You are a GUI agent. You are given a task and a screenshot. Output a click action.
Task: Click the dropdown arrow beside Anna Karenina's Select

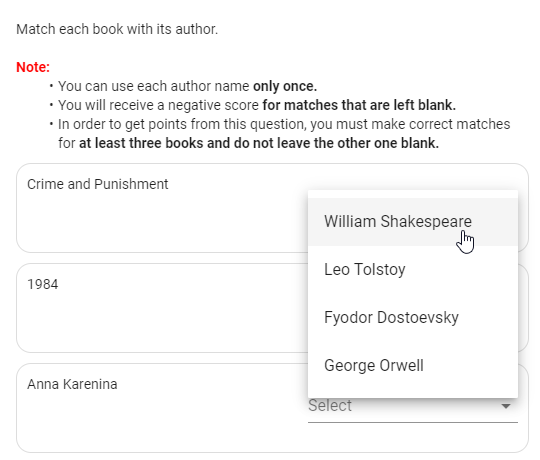tap(506, 406)
